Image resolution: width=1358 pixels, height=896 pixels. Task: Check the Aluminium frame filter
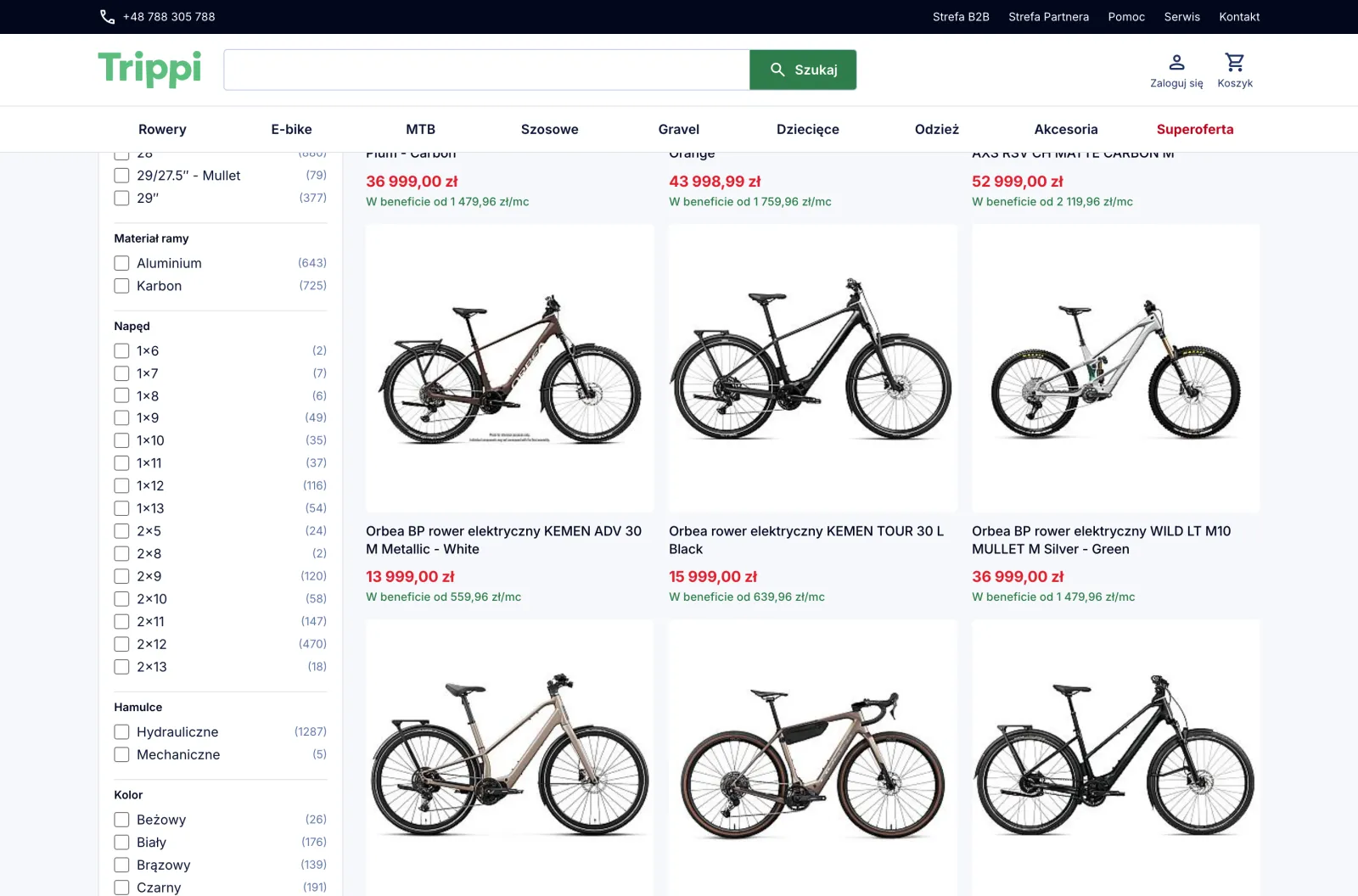[x=121, y=263]
